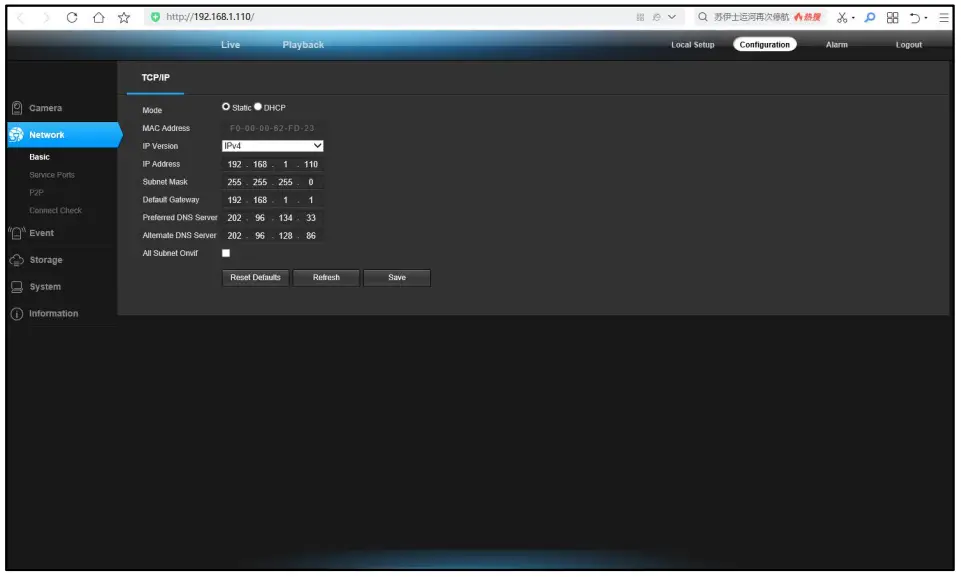The height and width of the screenshot is (577, 961).
Task: Click the green security shield icon
Action: (x=155, y=17)
